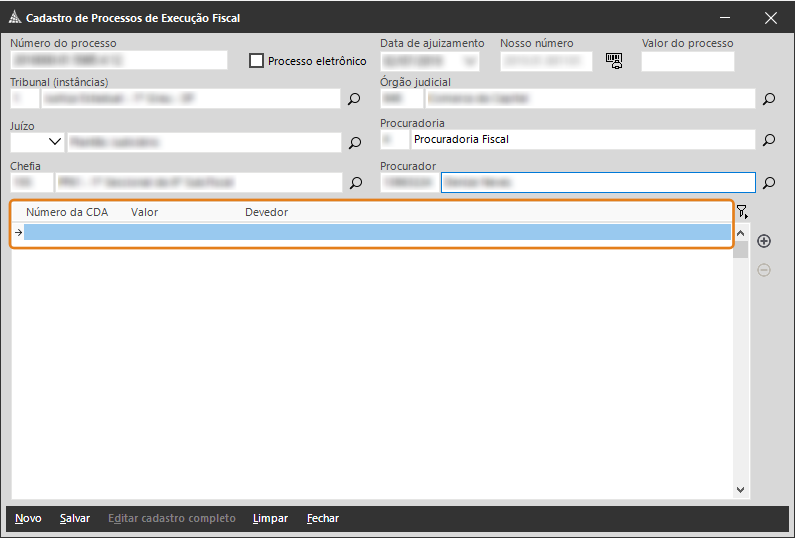Click the Procurador search magnifier
Screen dimensions: 795x538
tap(769, 183)
